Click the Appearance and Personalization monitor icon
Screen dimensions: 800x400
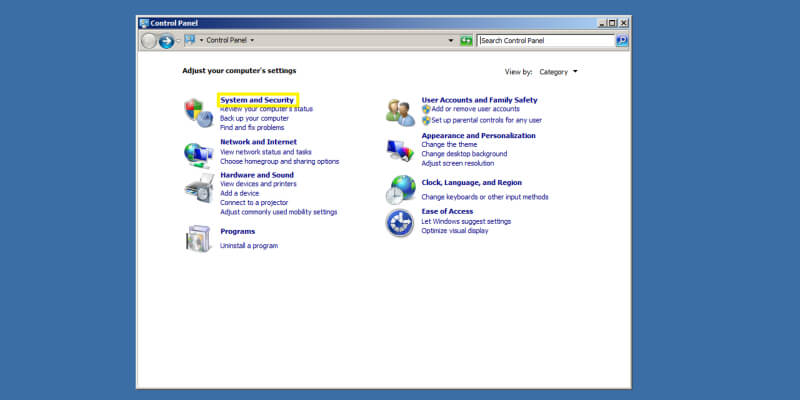401,150
